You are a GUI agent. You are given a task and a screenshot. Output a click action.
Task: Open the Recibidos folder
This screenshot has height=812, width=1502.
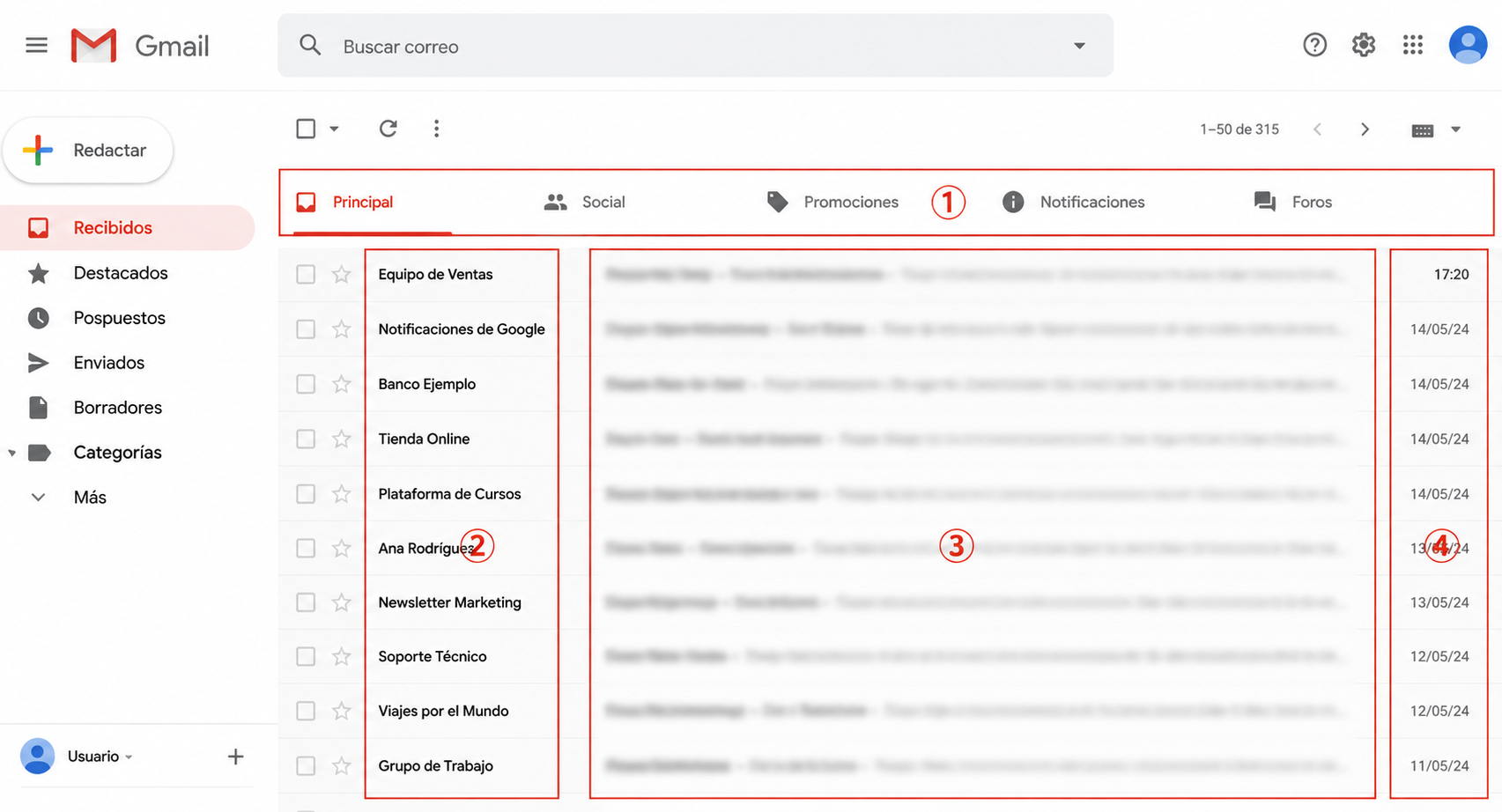coord(128,228)
